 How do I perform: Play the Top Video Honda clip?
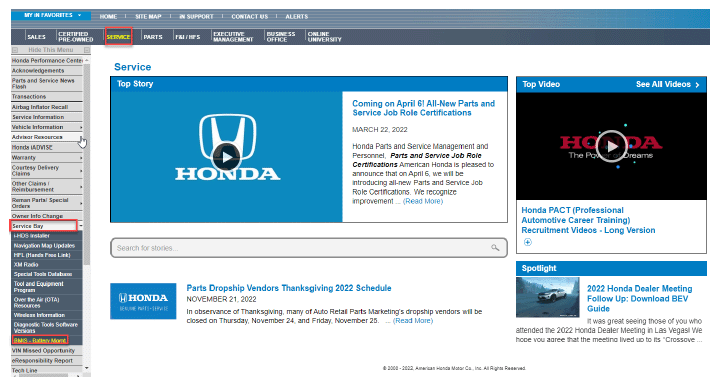611,146
